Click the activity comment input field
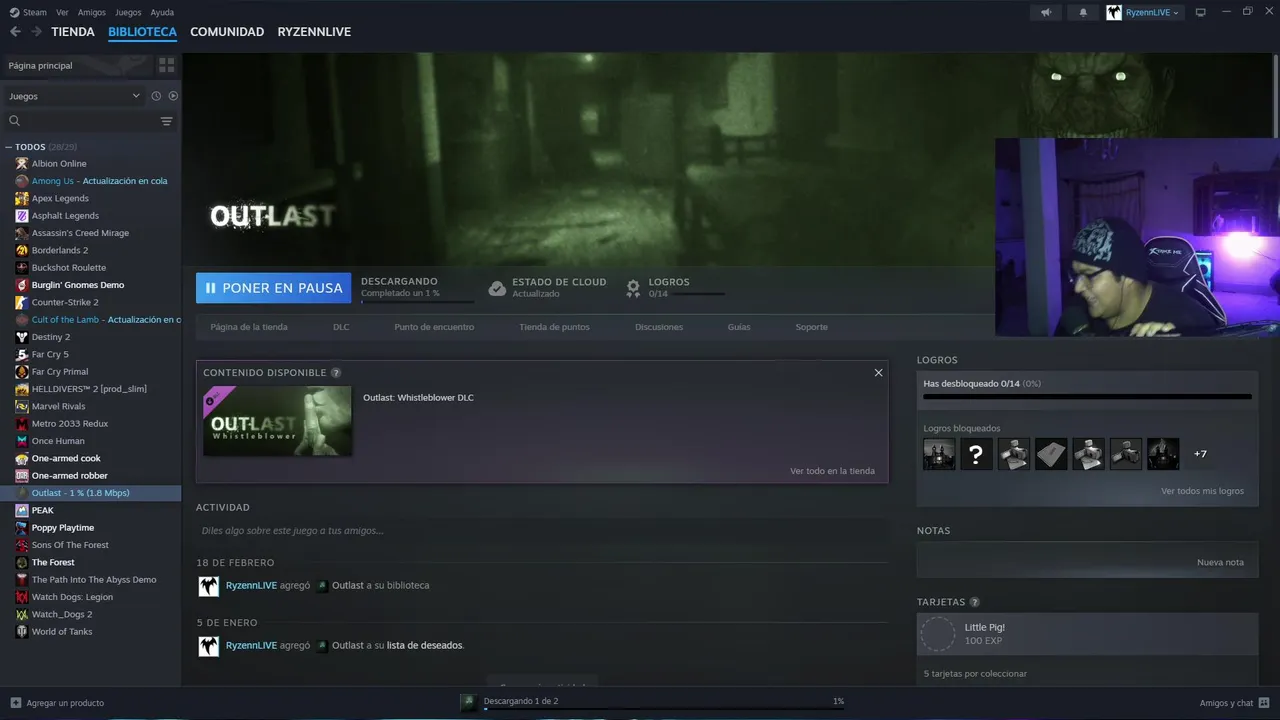 coord(541,531)
